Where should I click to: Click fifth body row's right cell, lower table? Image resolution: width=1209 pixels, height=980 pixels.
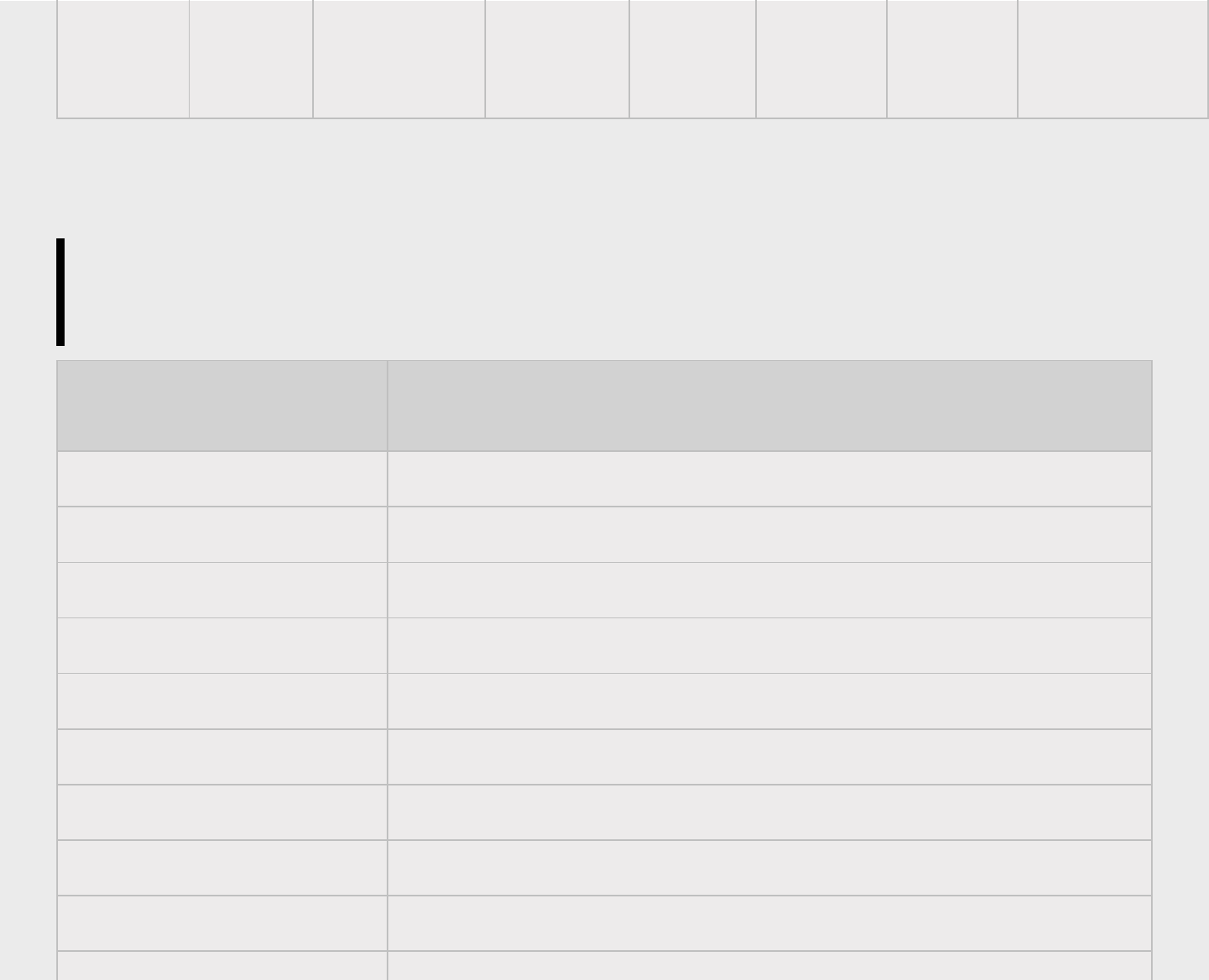coord(769,701)
